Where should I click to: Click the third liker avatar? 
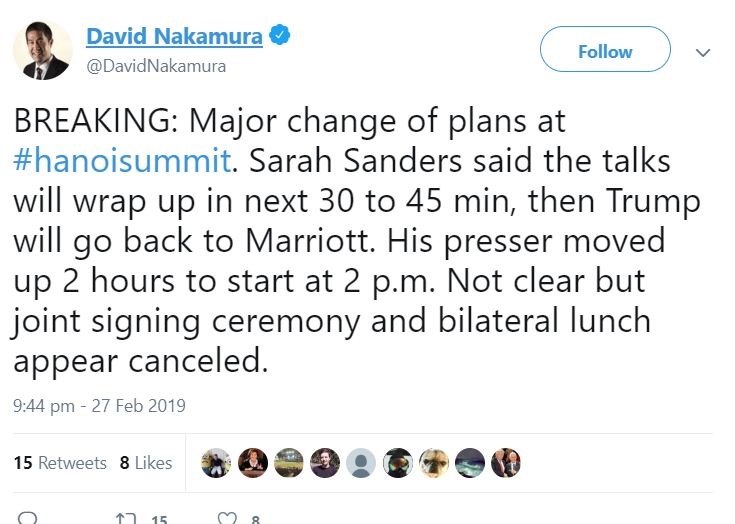289,462
